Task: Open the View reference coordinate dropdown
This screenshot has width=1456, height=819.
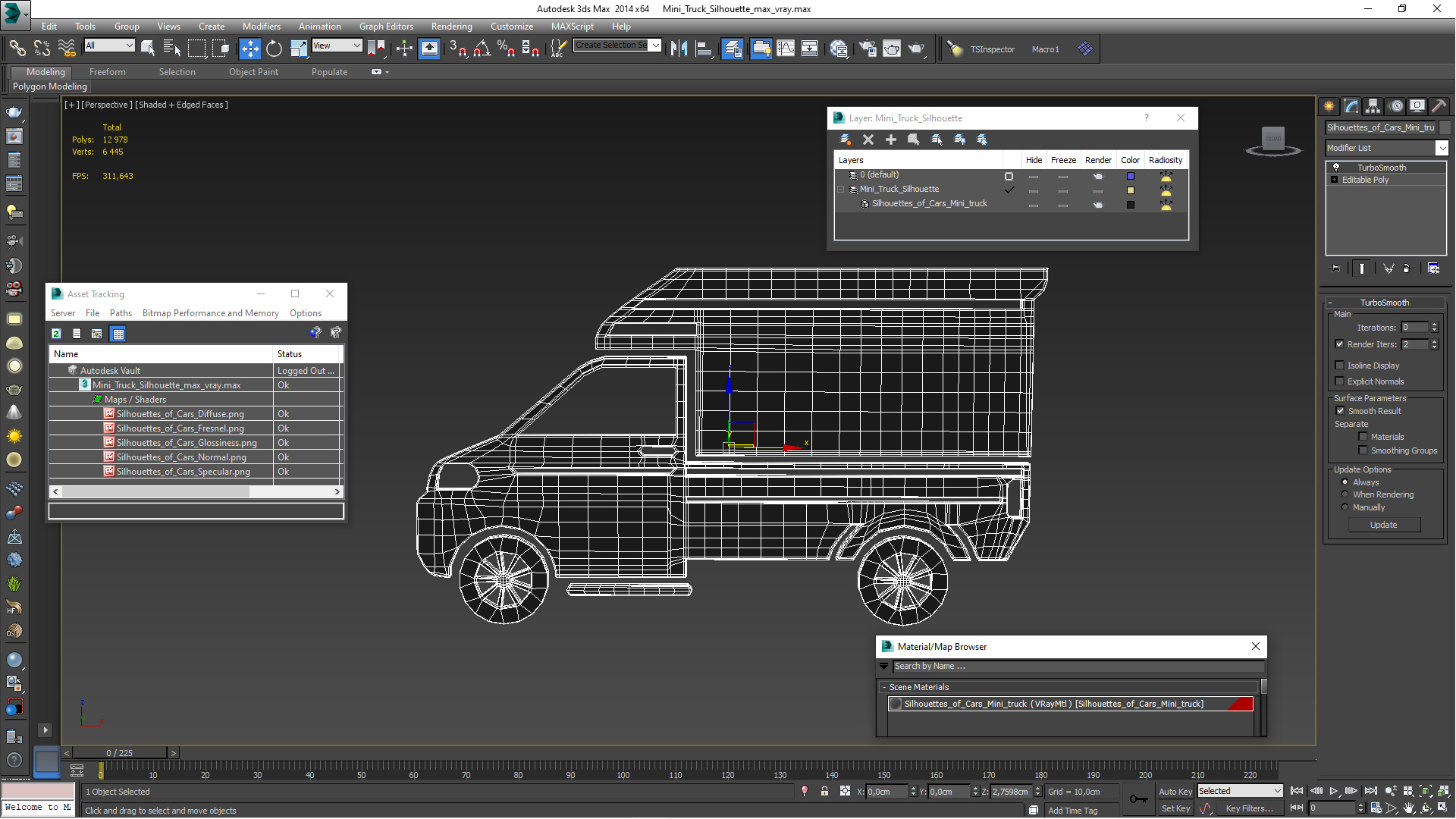Action: point(337,45)
